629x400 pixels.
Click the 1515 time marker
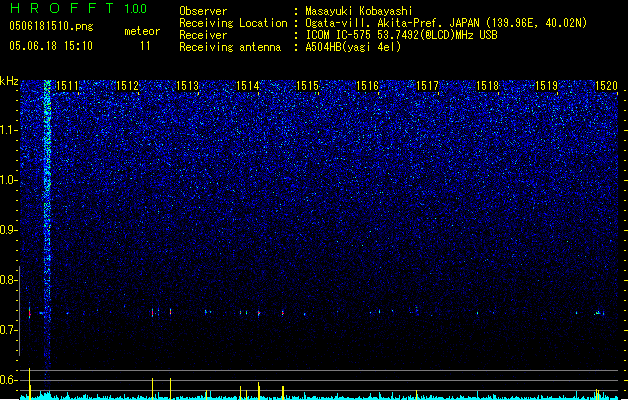coord(307,86)
